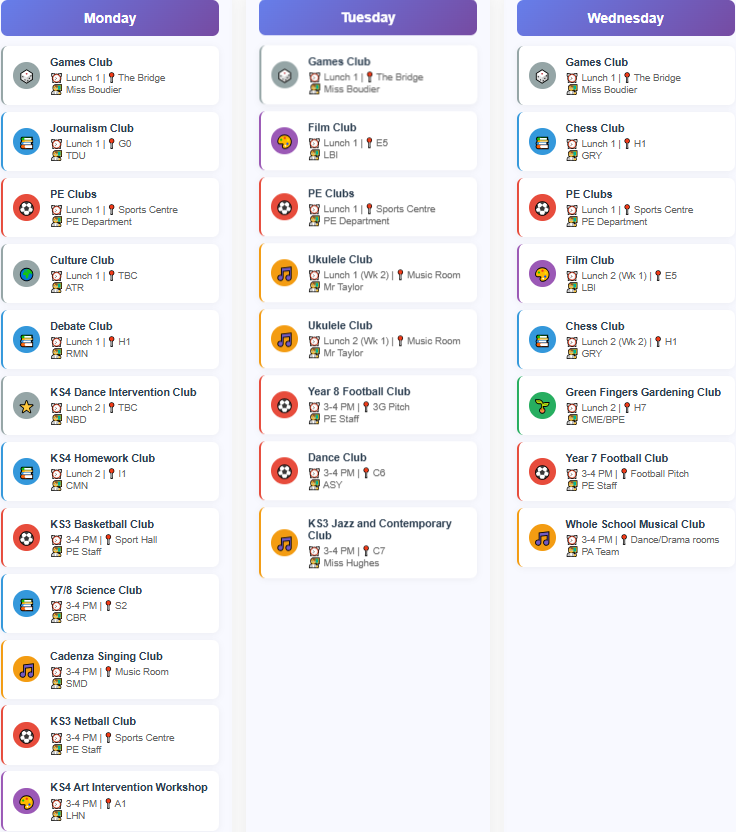Click the seedling icon on Green Fingers Gardening Club
The image size is (736, 832).
[542, 405]
